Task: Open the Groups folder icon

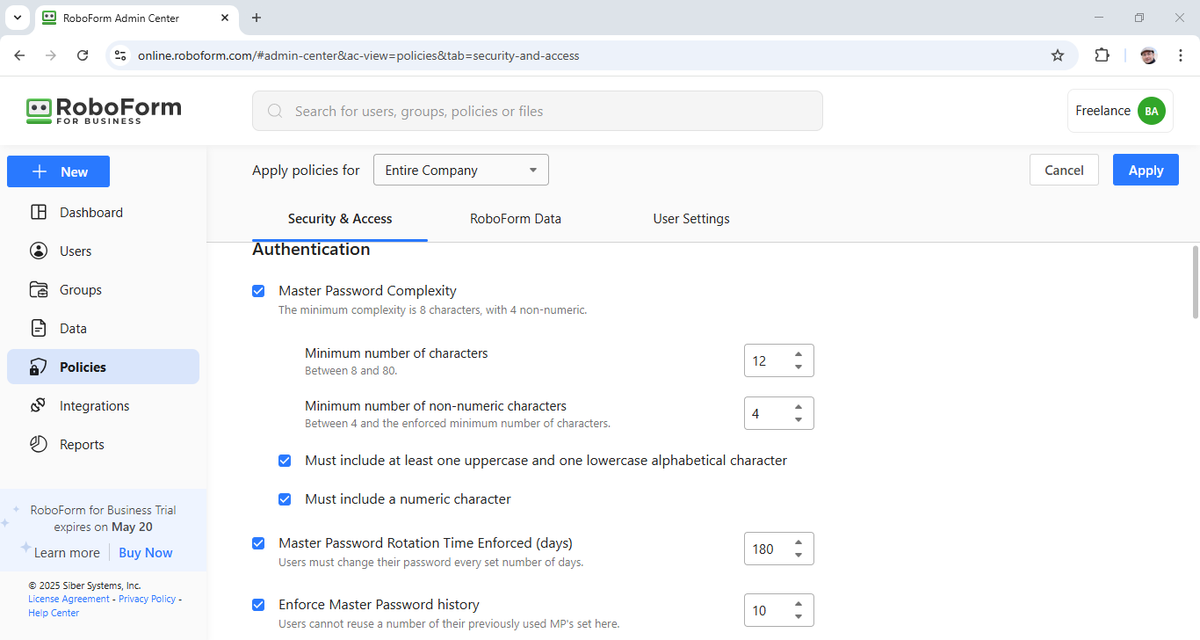Action: [x=39, y=290]
